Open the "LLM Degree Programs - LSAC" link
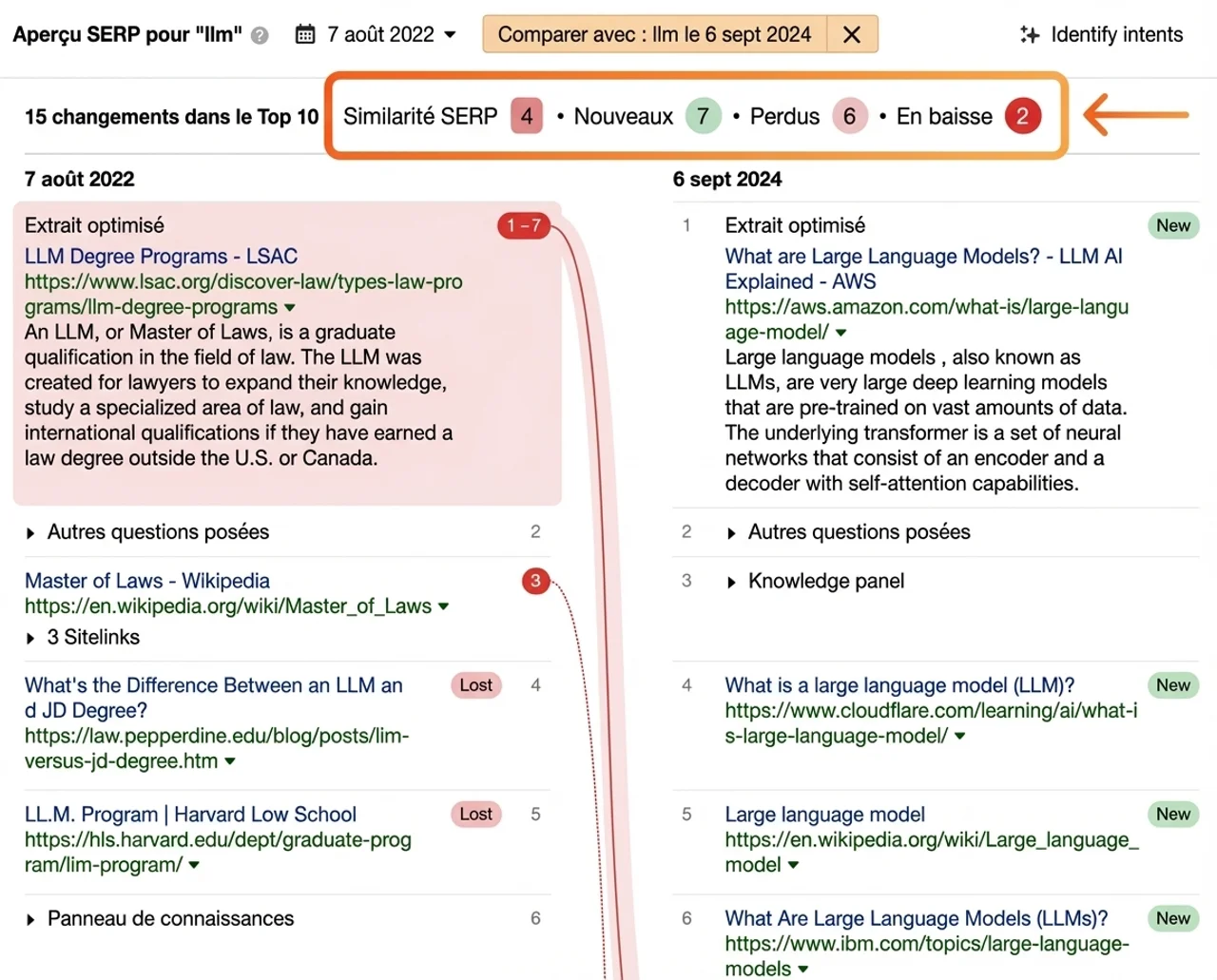This screenshot has height=980, width=1217. pos(164,256)
